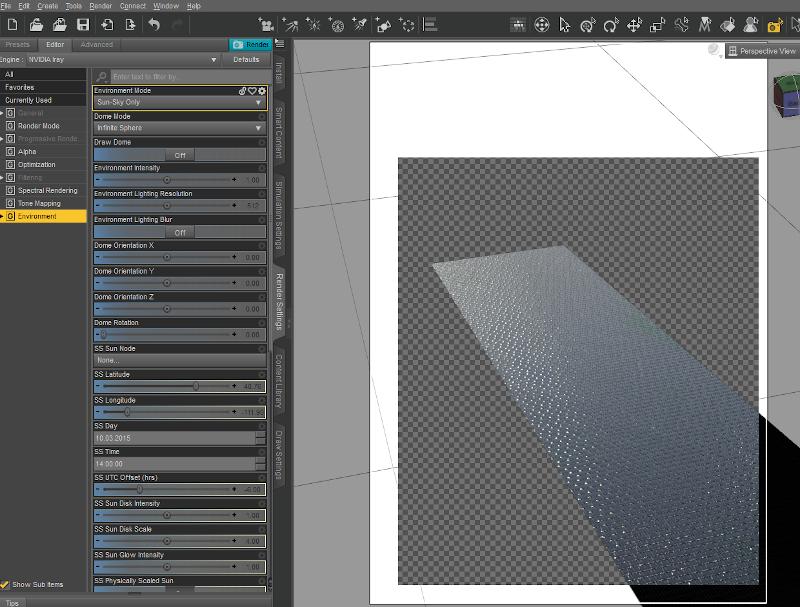800x607 pixels.
Task: Switch to the Advanced tab
Action: (96, 44)
